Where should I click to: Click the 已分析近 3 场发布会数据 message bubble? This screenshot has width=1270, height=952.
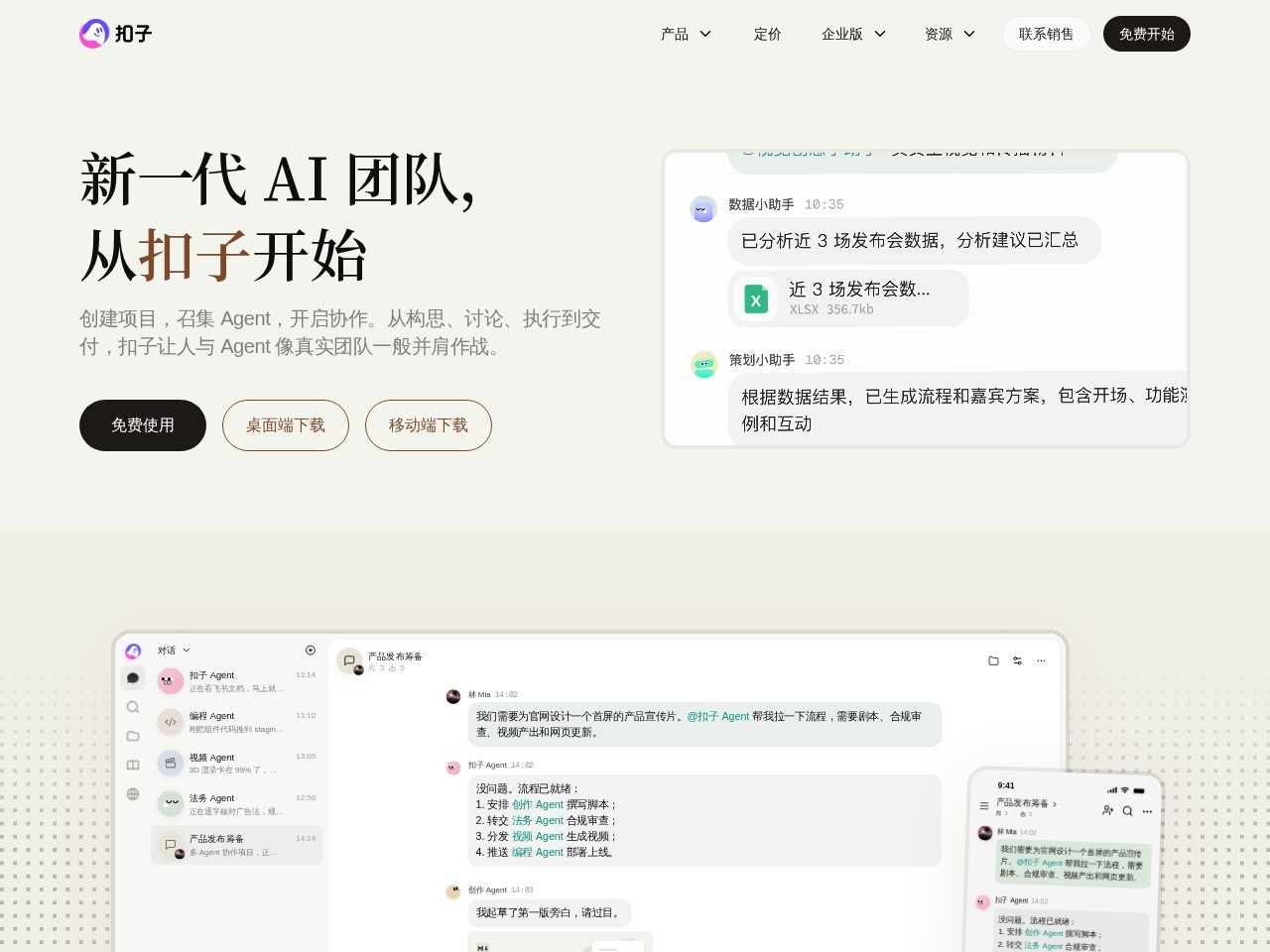[x=915, y=240]
